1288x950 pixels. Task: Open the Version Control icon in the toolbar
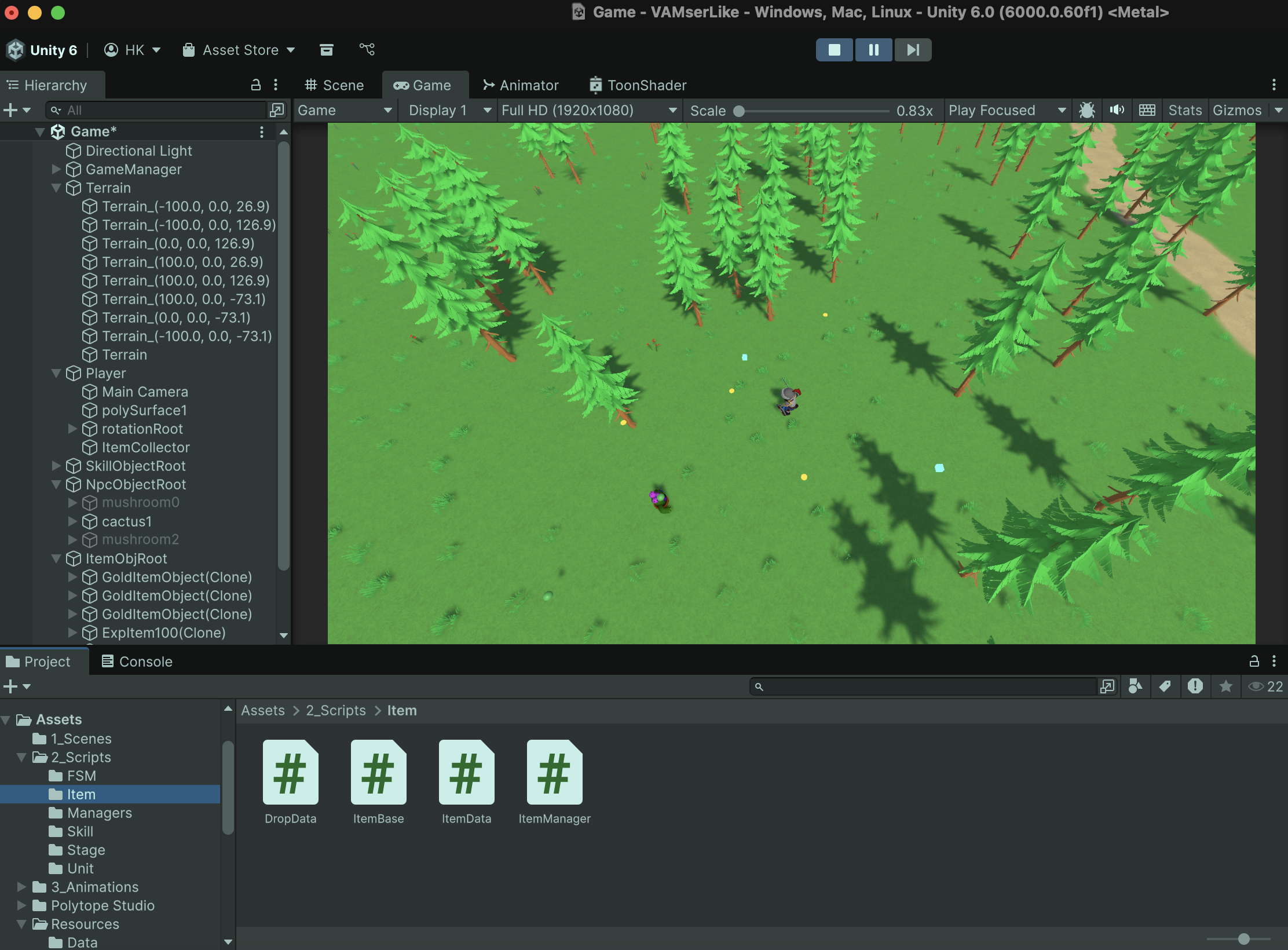367,50
